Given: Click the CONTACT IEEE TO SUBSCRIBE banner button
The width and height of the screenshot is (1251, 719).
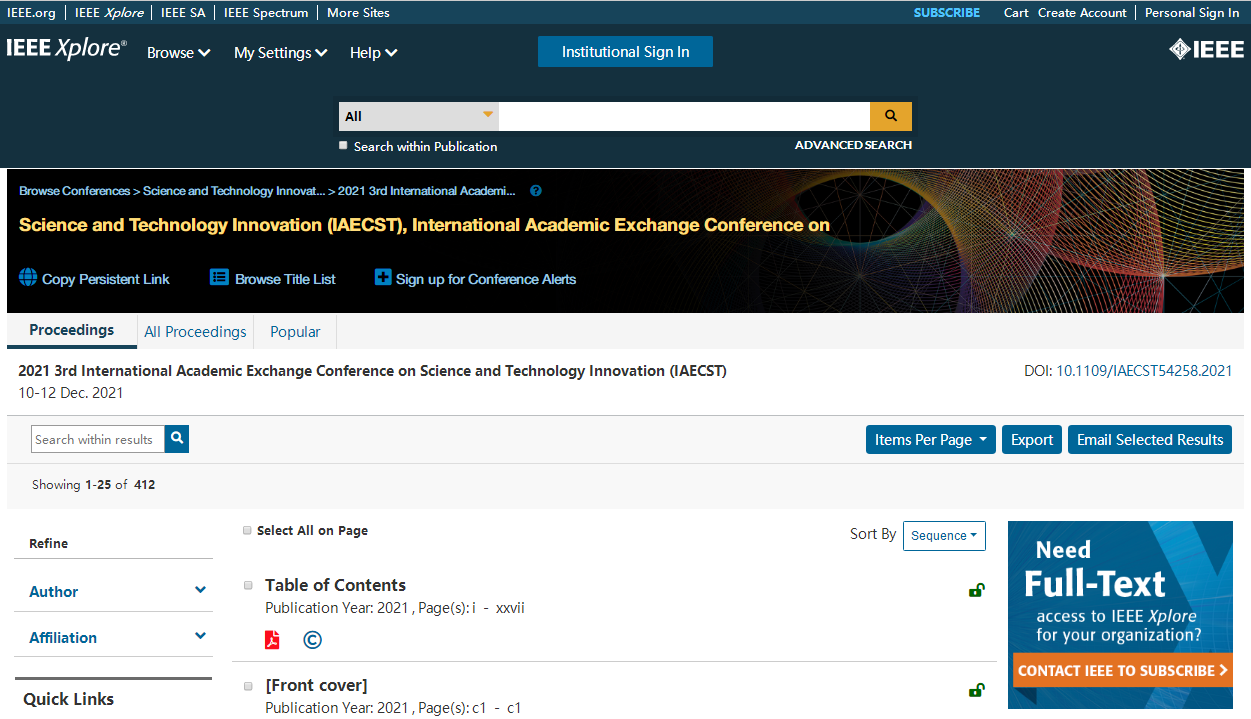Looking at the screenshot, I should pos(1122,671).
